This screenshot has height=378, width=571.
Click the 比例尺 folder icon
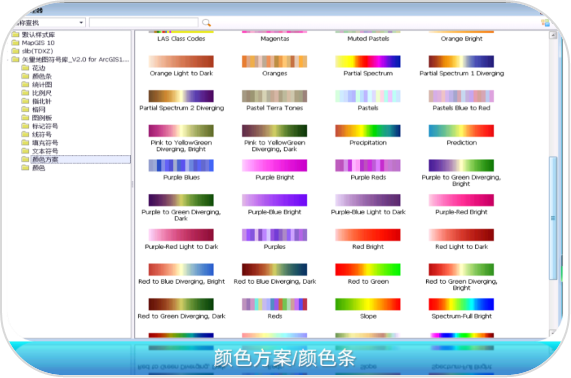click(25, 93)
